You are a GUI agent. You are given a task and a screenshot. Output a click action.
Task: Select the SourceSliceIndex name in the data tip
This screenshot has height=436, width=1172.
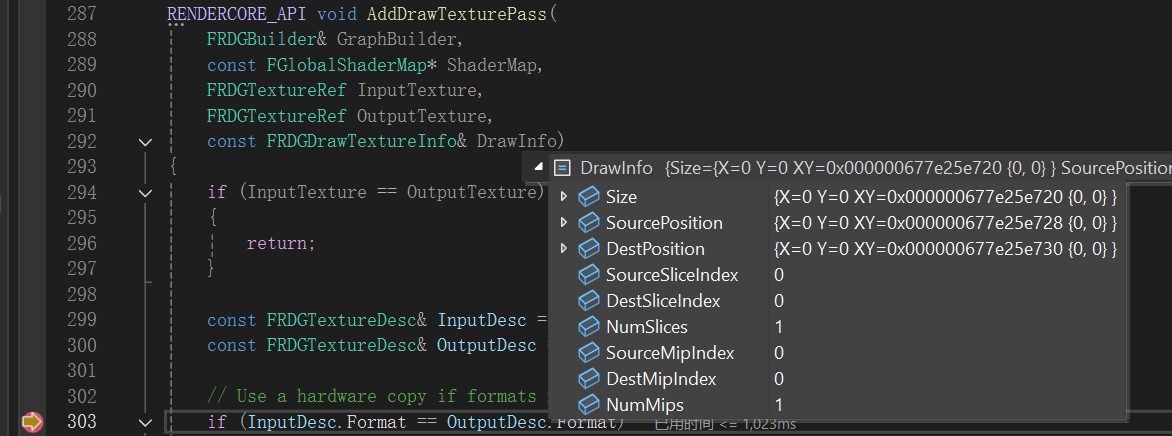(672, 274)
